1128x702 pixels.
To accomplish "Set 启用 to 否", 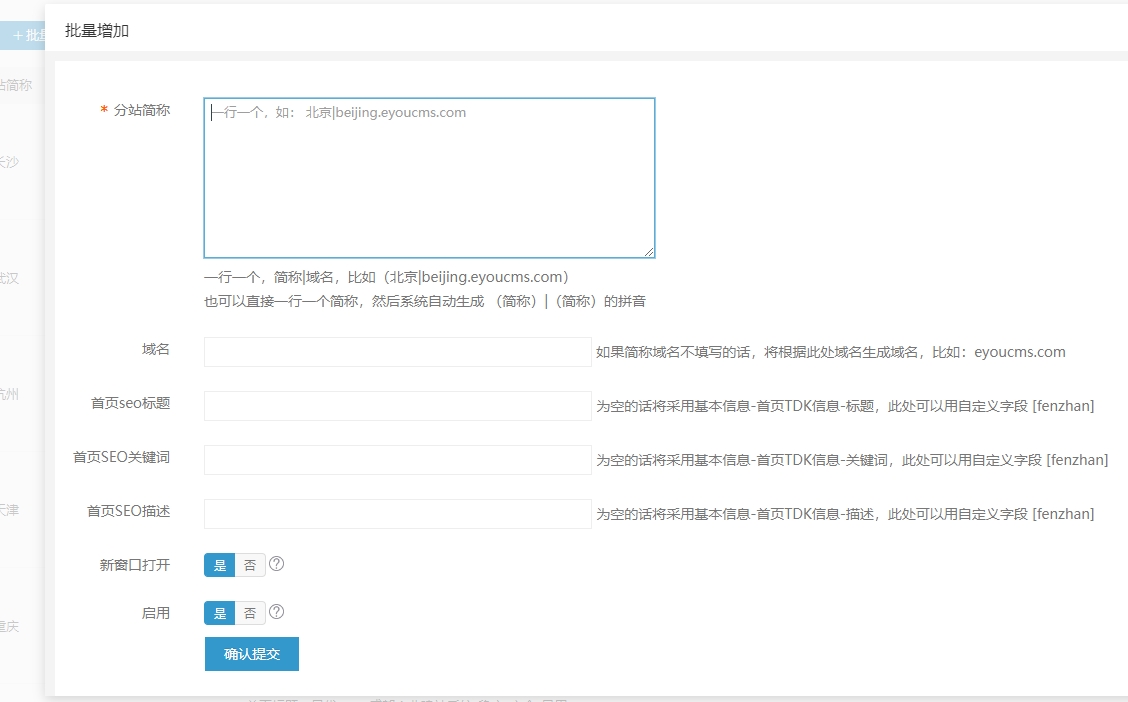I will tap(250, 613).
